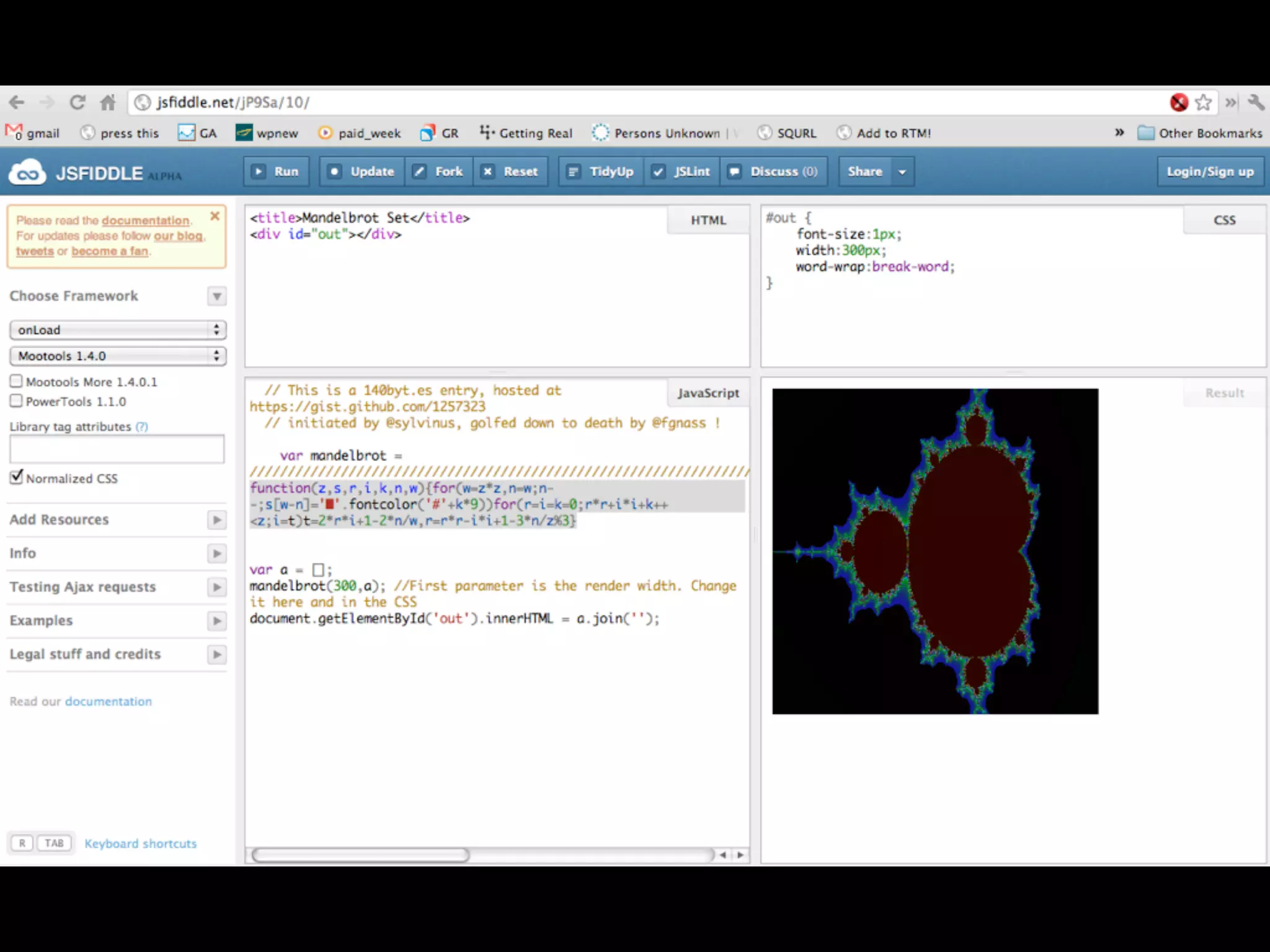Click the Run button
The image size is (1270, 952).
276,172
